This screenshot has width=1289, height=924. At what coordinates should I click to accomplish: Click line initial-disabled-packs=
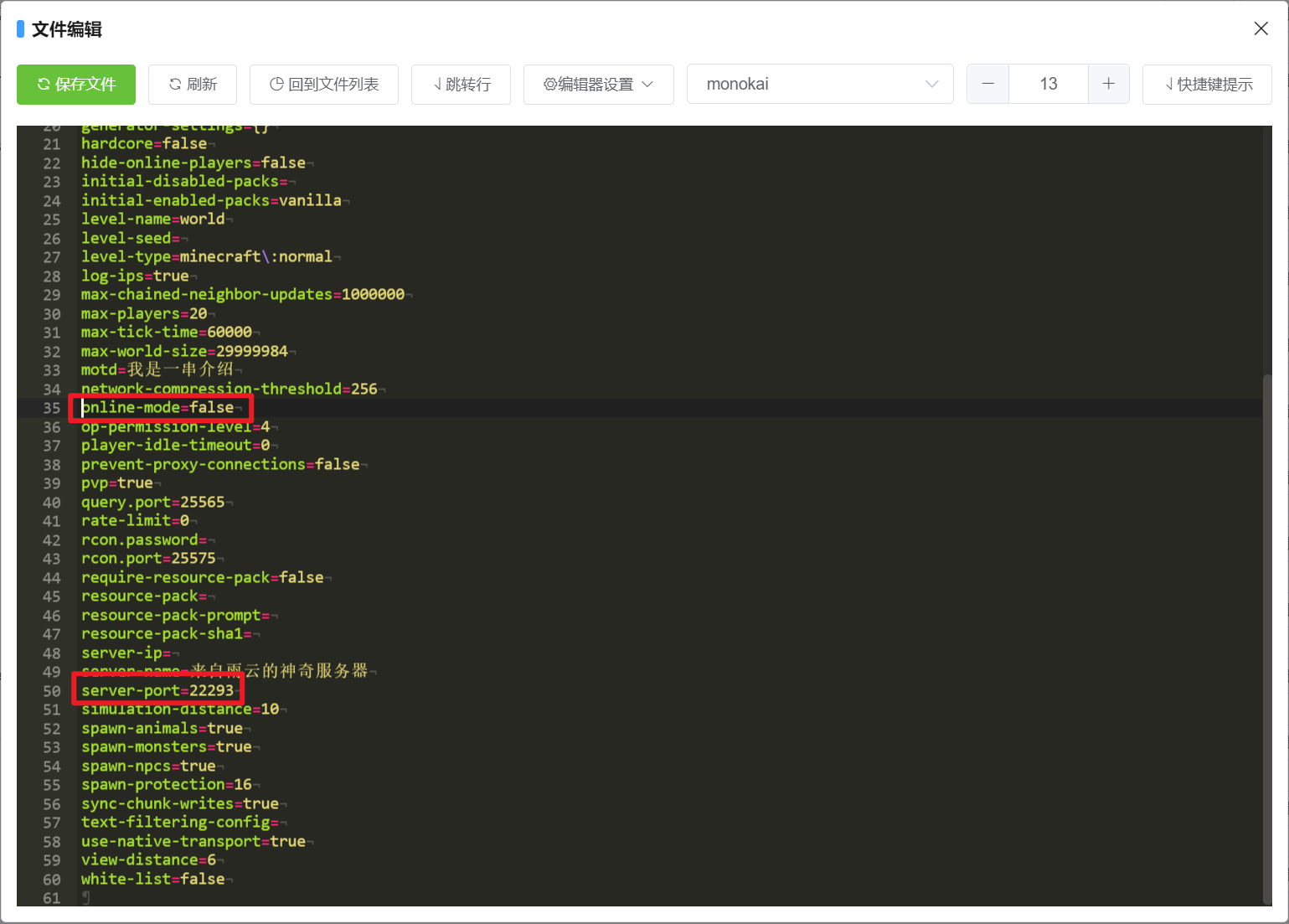pyautogui.click(x=184, y=182)
